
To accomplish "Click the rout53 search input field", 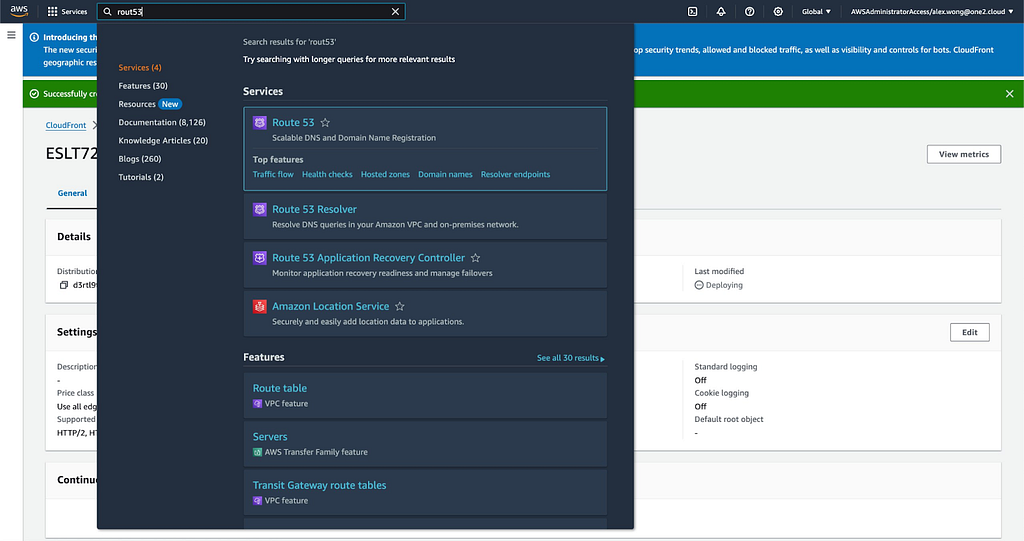I will point(251,11).
